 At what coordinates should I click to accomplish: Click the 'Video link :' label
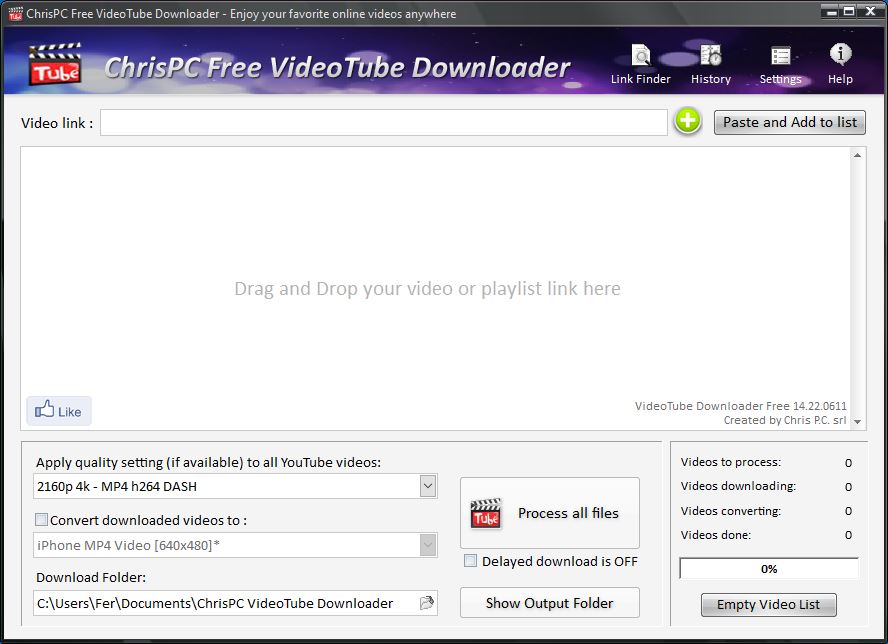(57, 123)
